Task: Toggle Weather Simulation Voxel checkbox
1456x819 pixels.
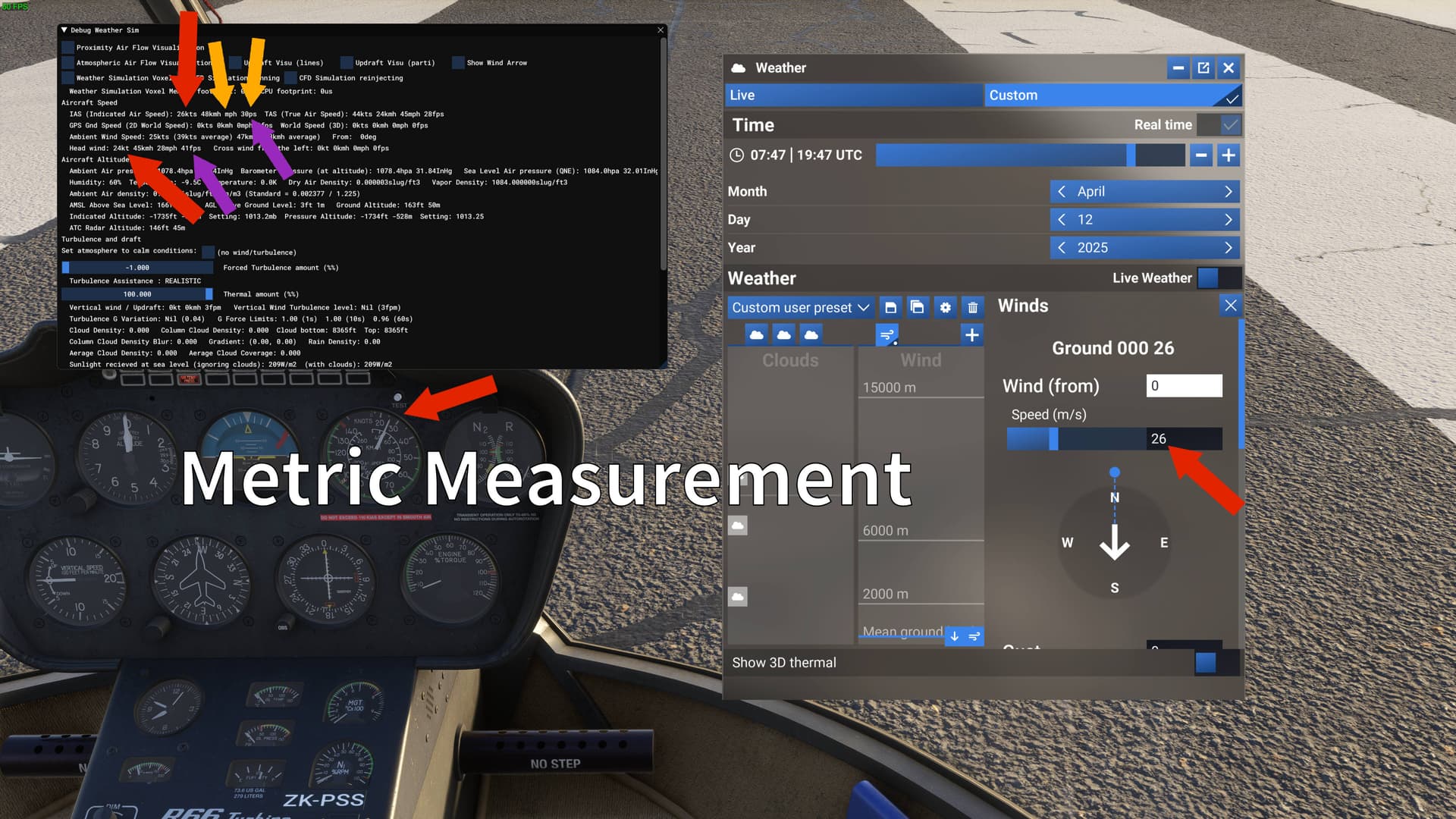Action: click(x=68, y=78)
